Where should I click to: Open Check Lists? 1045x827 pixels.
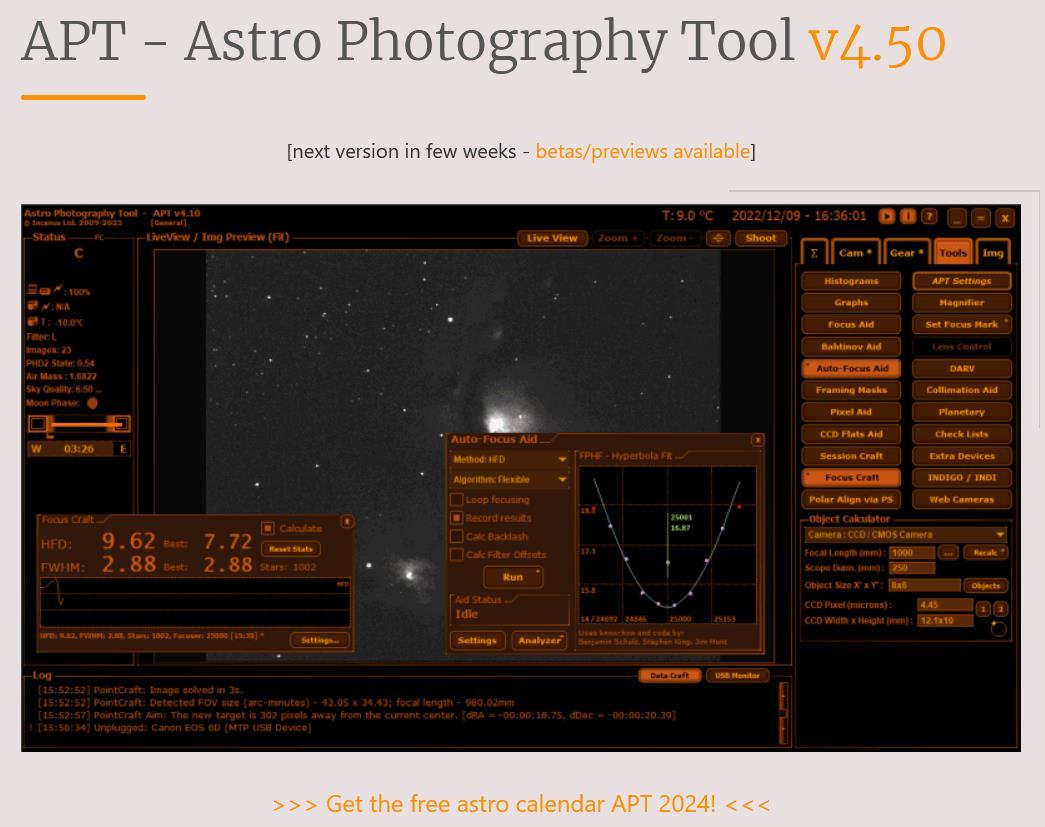click(x=962, y=434)
